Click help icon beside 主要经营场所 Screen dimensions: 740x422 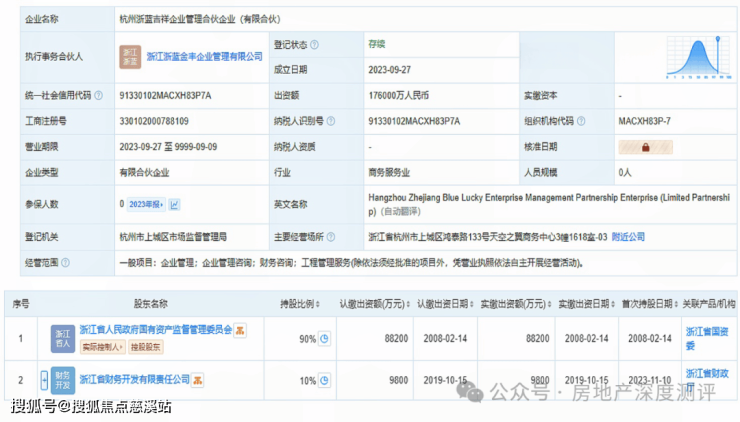coord(331,237)
